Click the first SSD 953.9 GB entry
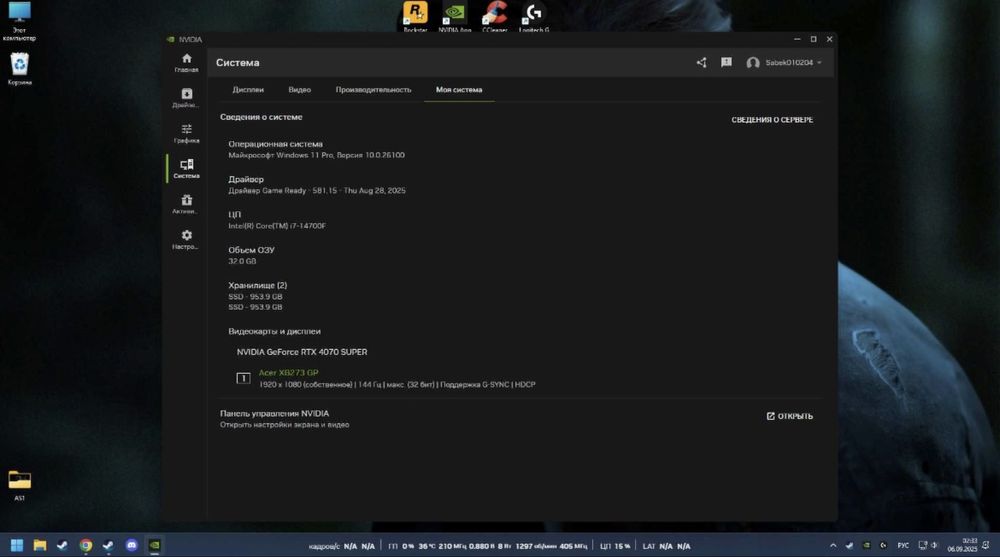This screenshot has height=557, width=1000. tap(255, 297)
